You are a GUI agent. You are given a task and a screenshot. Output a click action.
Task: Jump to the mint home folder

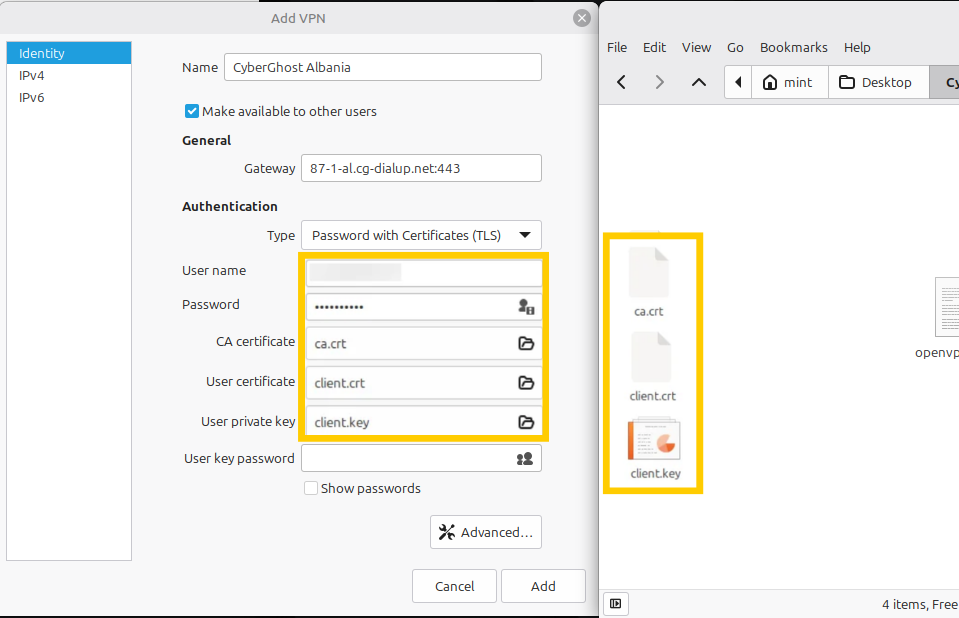click(788, 82)
